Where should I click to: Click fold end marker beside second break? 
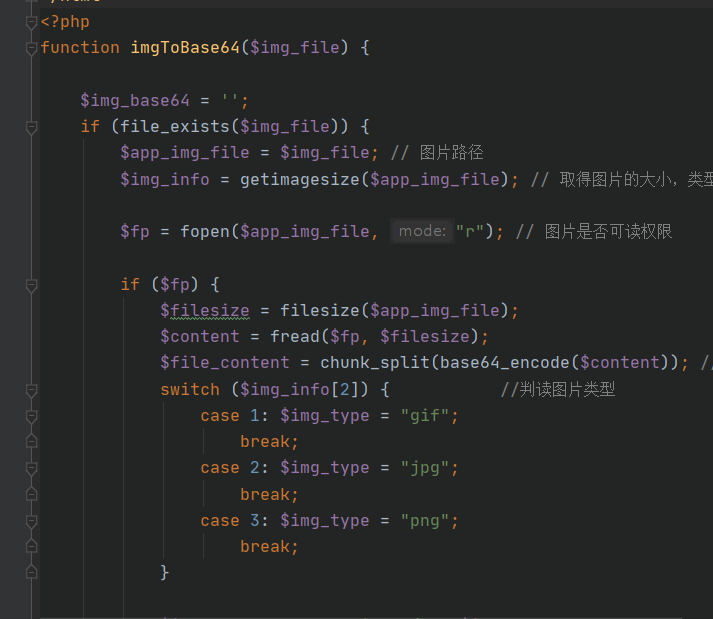pyautogui.click(x=31, y=494)
